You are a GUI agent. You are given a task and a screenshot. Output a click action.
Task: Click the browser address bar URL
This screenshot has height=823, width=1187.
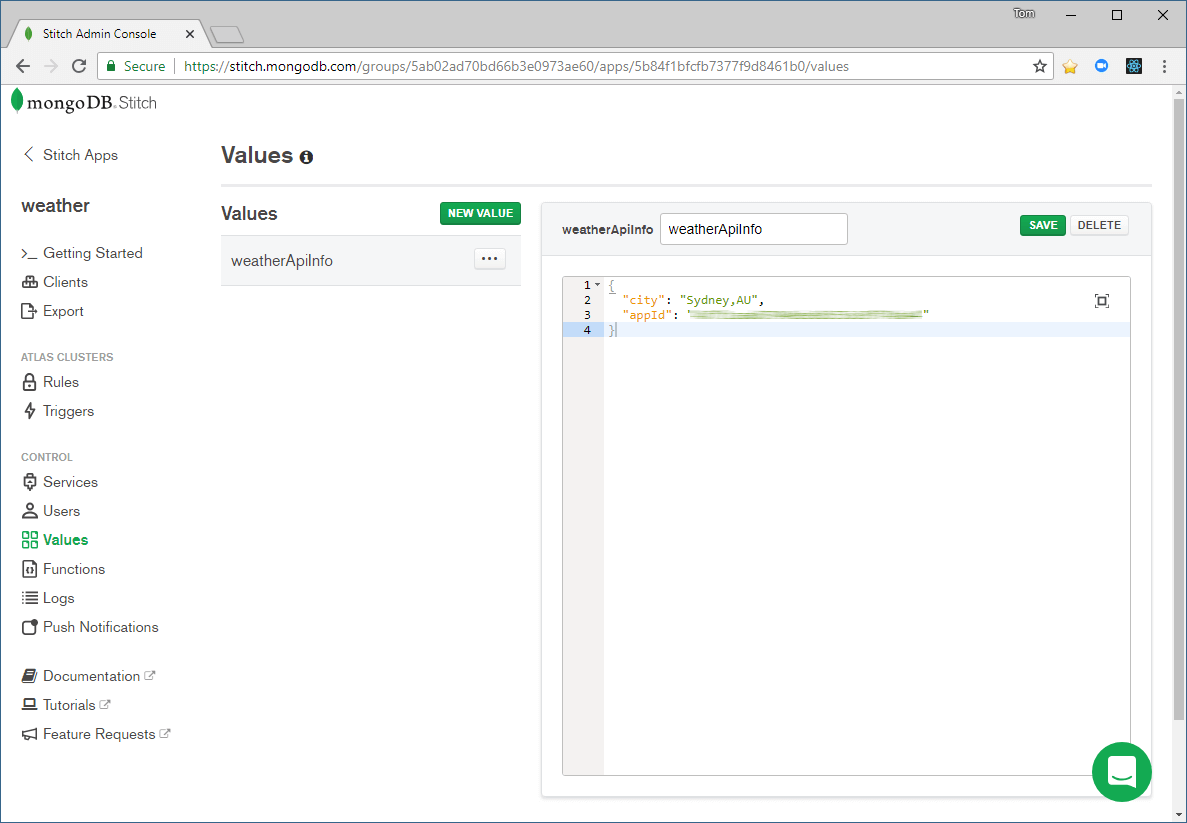click(516, 67)
